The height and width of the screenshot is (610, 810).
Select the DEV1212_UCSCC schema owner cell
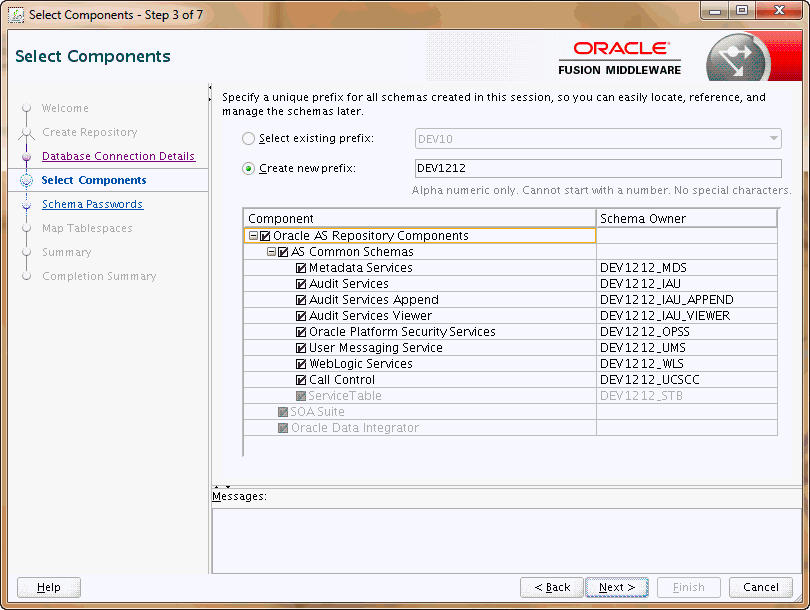(687, 380)
